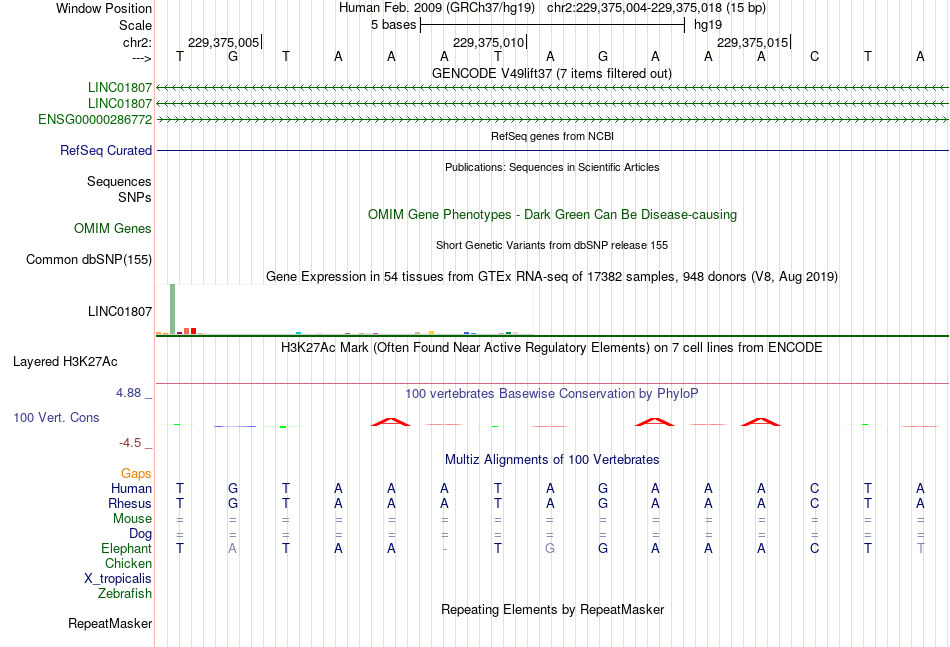This screenshot has height=647, width=950.
Task: Click the chr2: ruler label
Action: 138,42
